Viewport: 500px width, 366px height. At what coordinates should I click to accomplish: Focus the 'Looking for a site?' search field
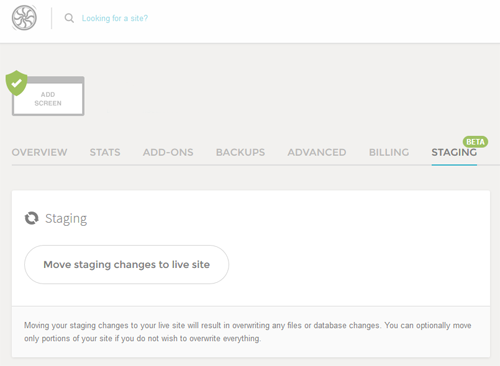click(115, 18)
